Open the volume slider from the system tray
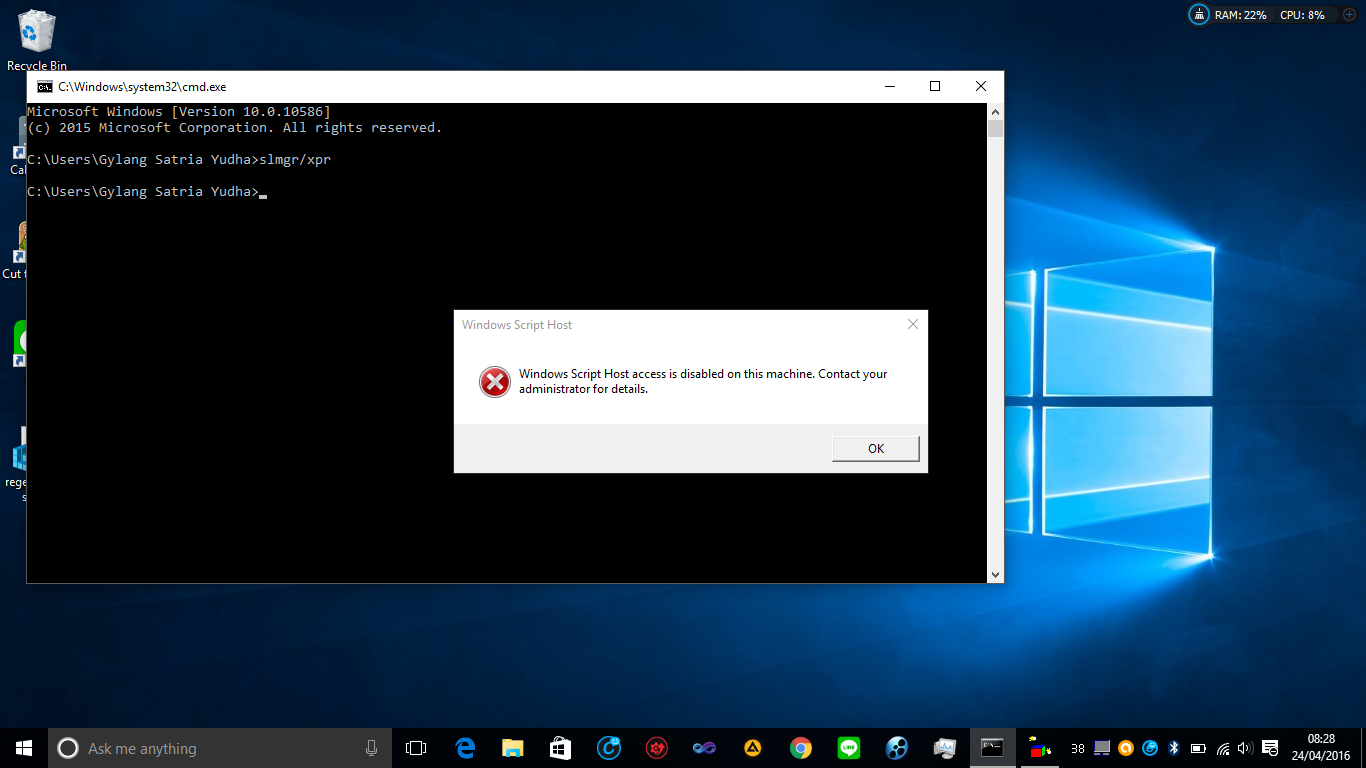Image resolution: width=1366 pixels, height=768 pixels. [x=1246, y=747]
